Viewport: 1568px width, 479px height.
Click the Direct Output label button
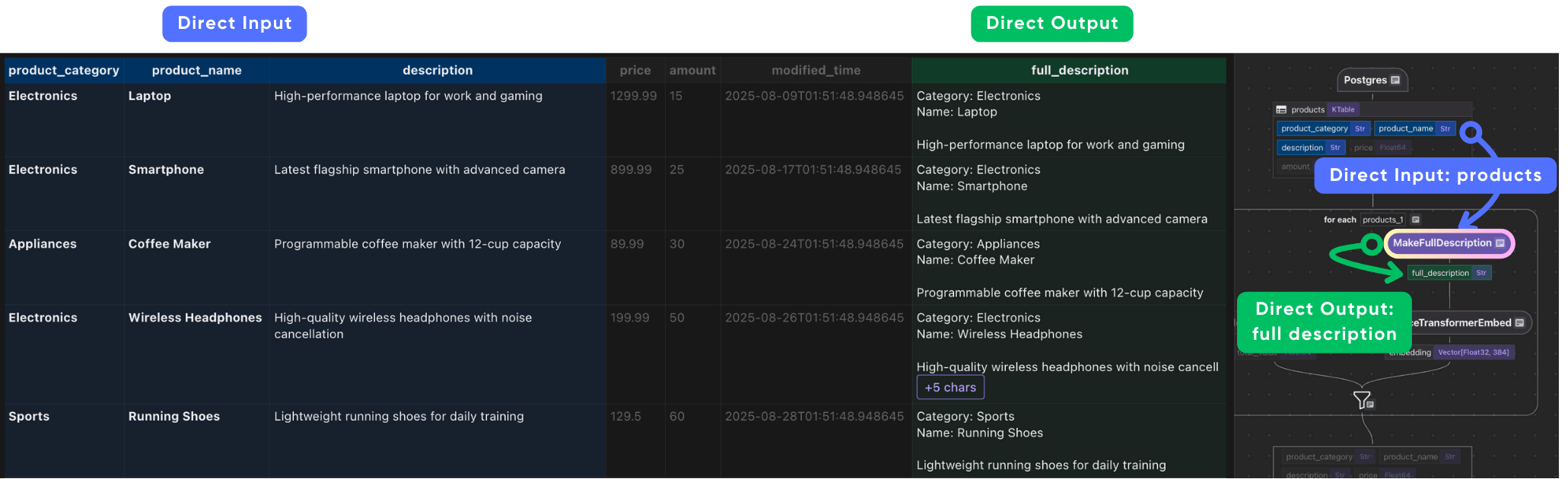coord(1051,24)
